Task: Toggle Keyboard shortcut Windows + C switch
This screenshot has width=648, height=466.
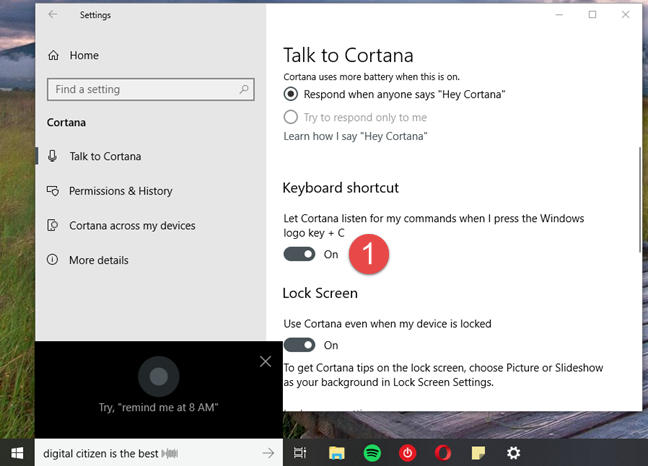Action: [299, 254]
